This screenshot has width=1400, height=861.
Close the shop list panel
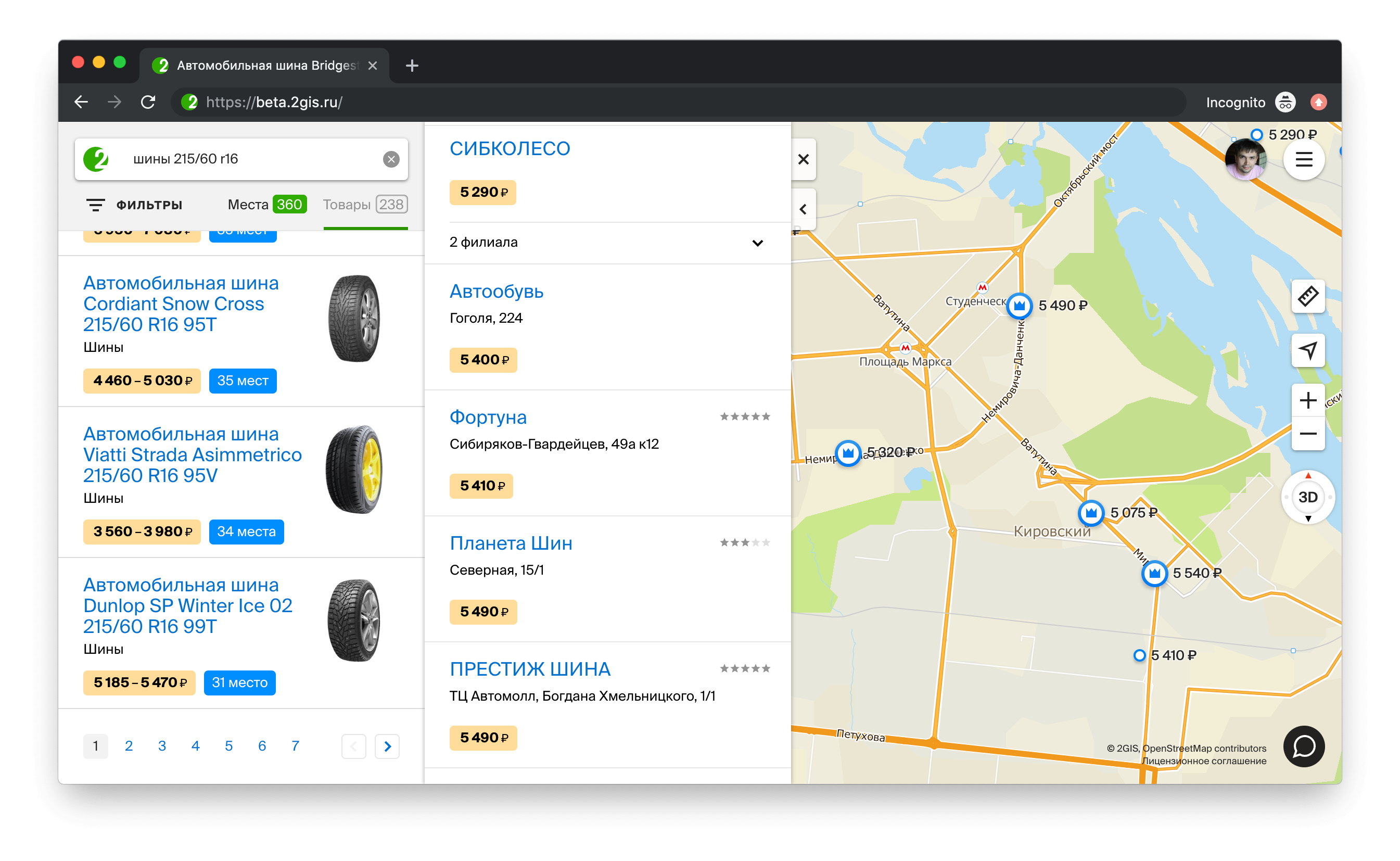tap(803, 159)
